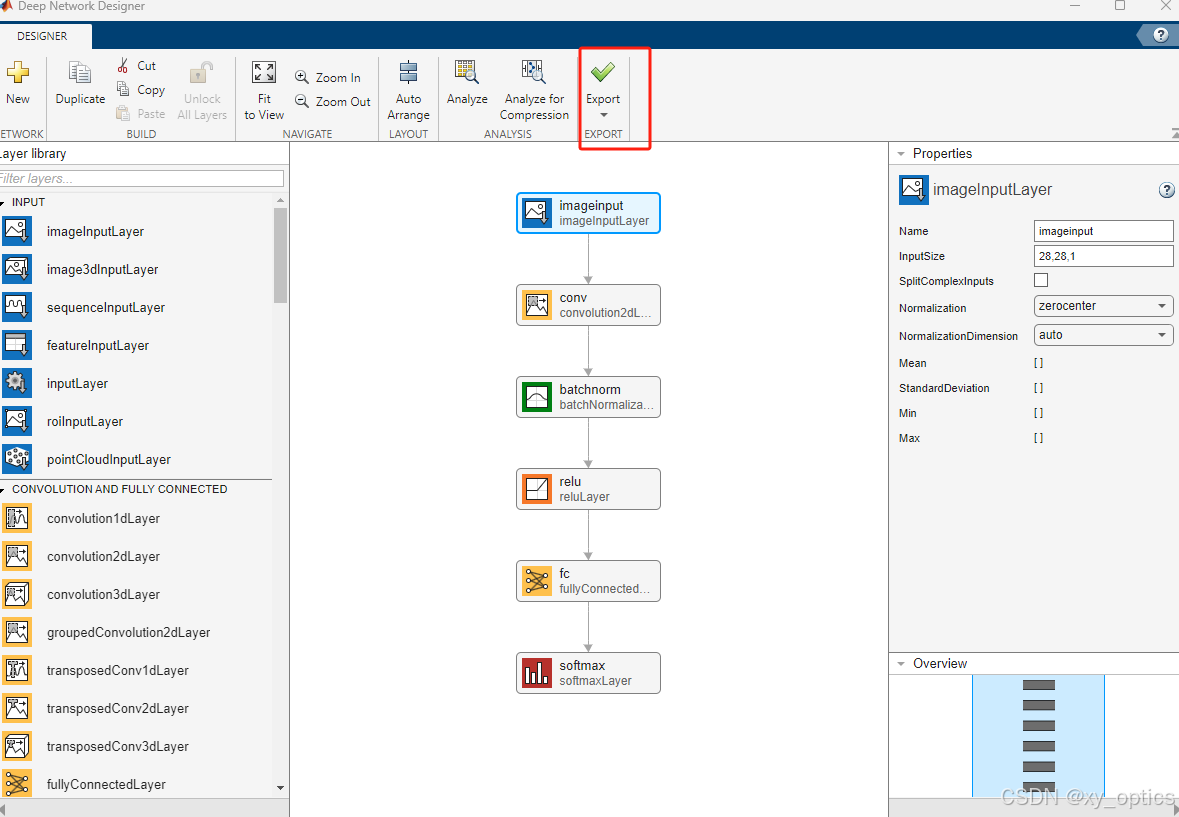Image resolution: width=1179 pixels, height=817 pixels.
Task: Select the batchnorm node on canvas
Action: (x=588, y=397)
